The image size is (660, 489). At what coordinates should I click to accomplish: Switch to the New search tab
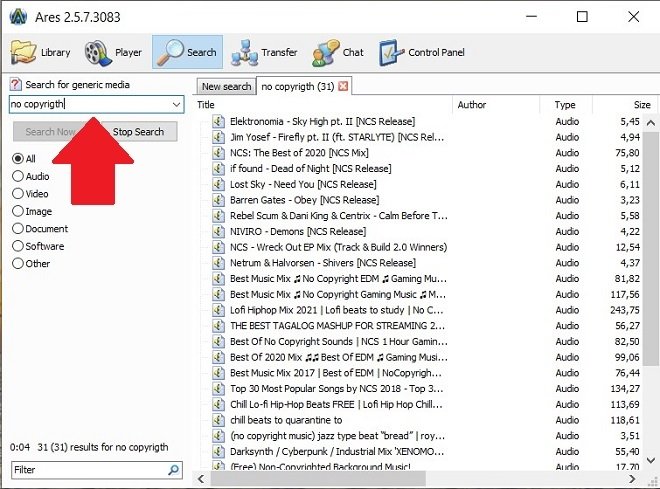coord(226,86)
